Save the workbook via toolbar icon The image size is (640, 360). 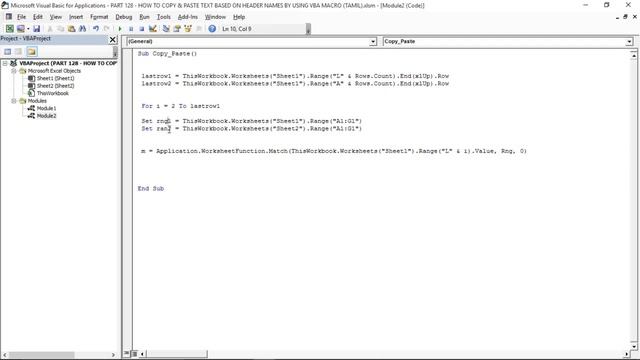(x=36, y=29)
